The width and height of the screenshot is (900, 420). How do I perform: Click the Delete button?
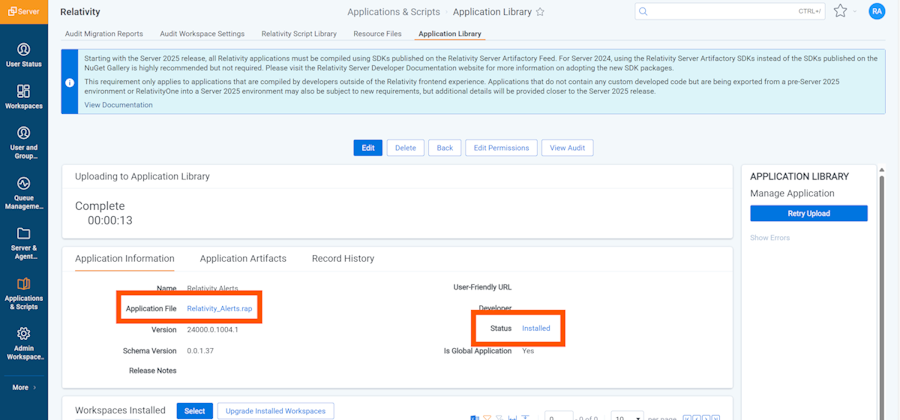pyautogui.click(x=405, y=147)
